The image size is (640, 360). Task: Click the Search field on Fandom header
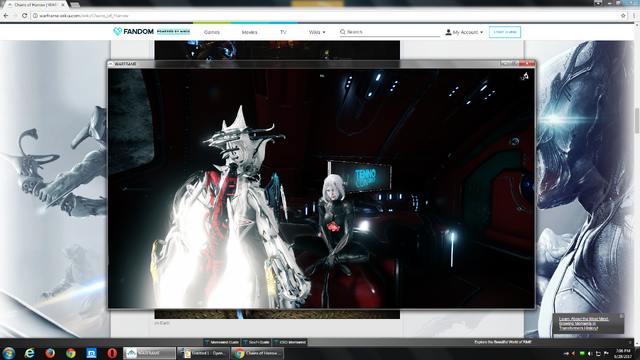(x=390, y=32)
